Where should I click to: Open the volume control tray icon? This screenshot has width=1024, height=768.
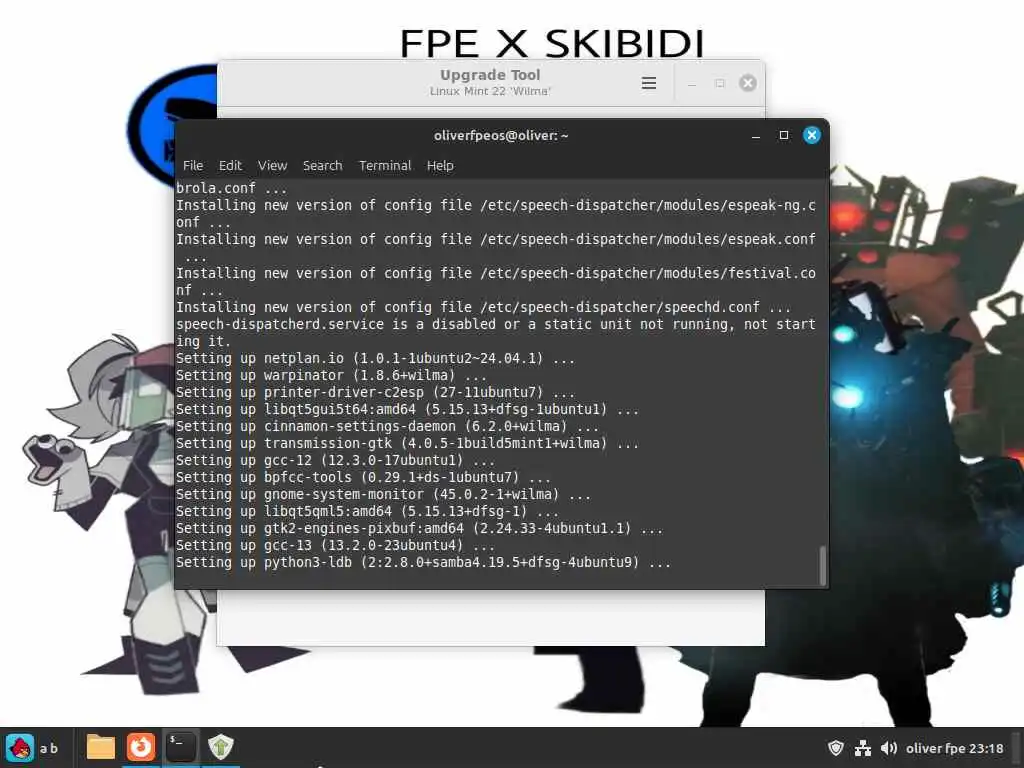[x=888, y=748]
